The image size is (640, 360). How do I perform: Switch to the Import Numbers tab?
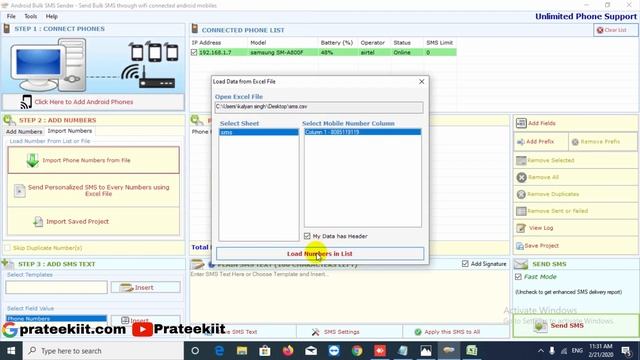click(x=70, y=131)
